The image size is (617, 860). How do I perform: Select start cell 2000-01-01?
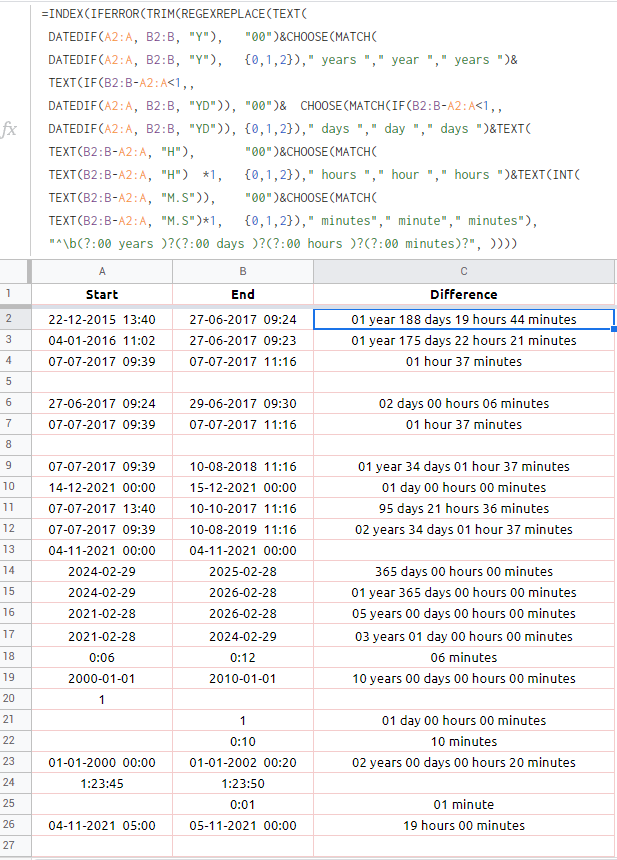(x=102, y=678)
